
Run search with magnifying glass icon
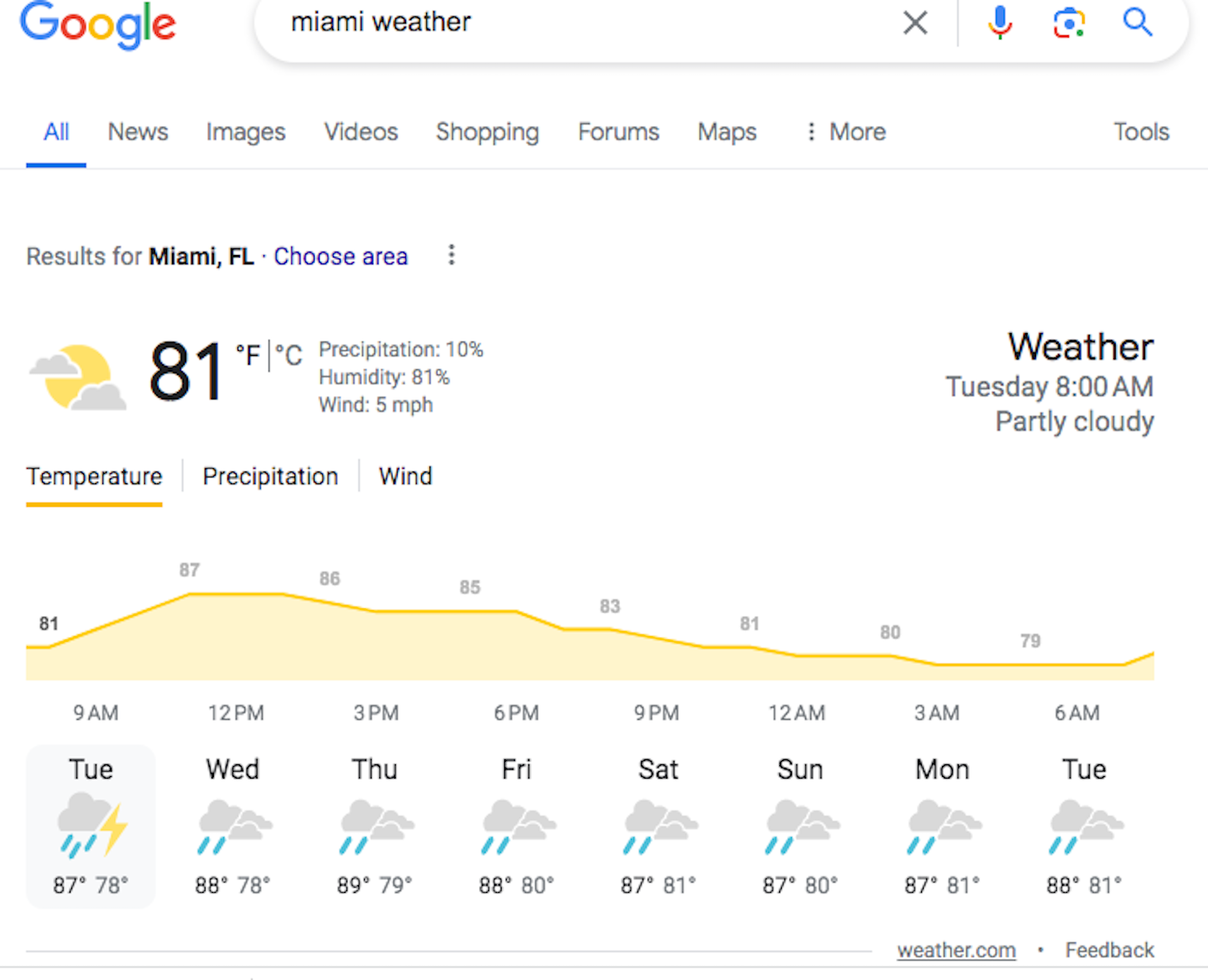(1138, 22)
